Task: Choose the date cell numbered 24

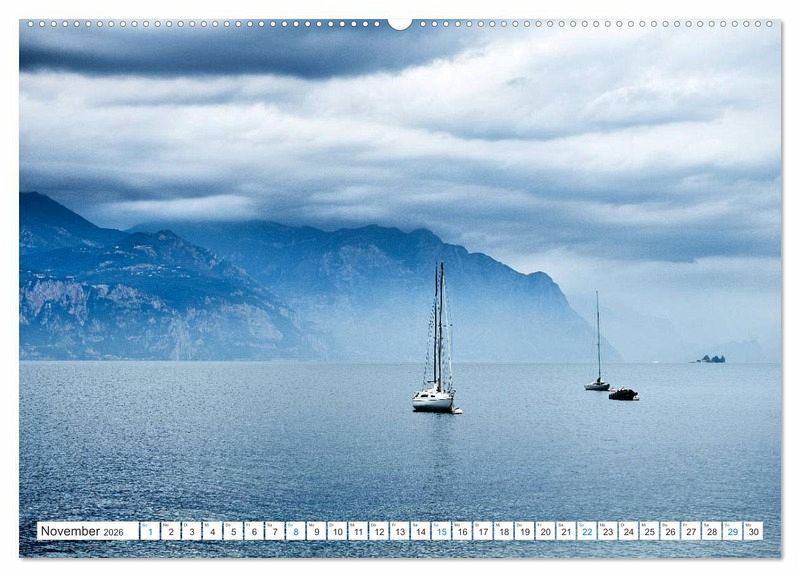Action: [x=629, y=531]
